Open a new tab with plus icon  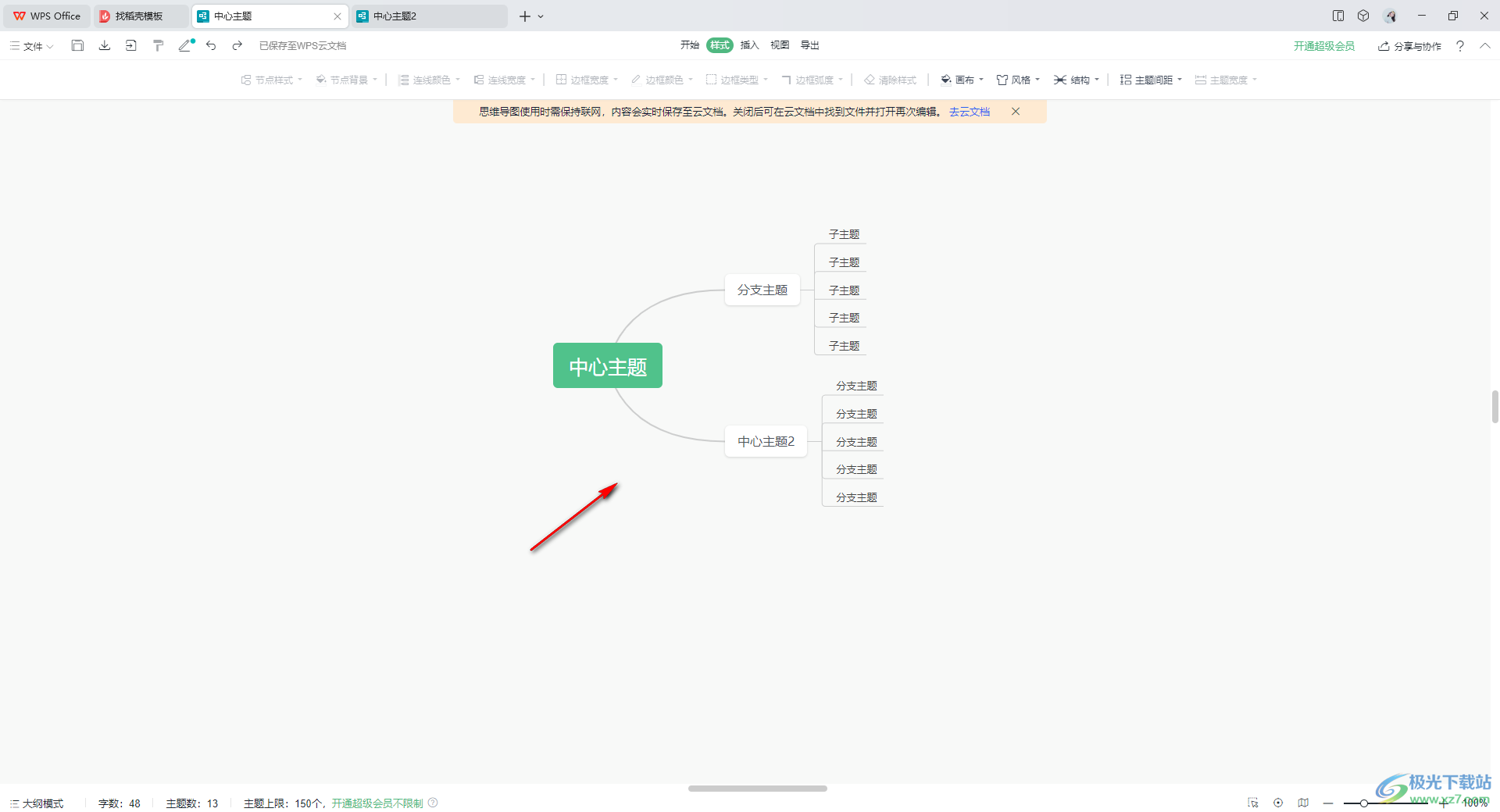tap(524, 16)
